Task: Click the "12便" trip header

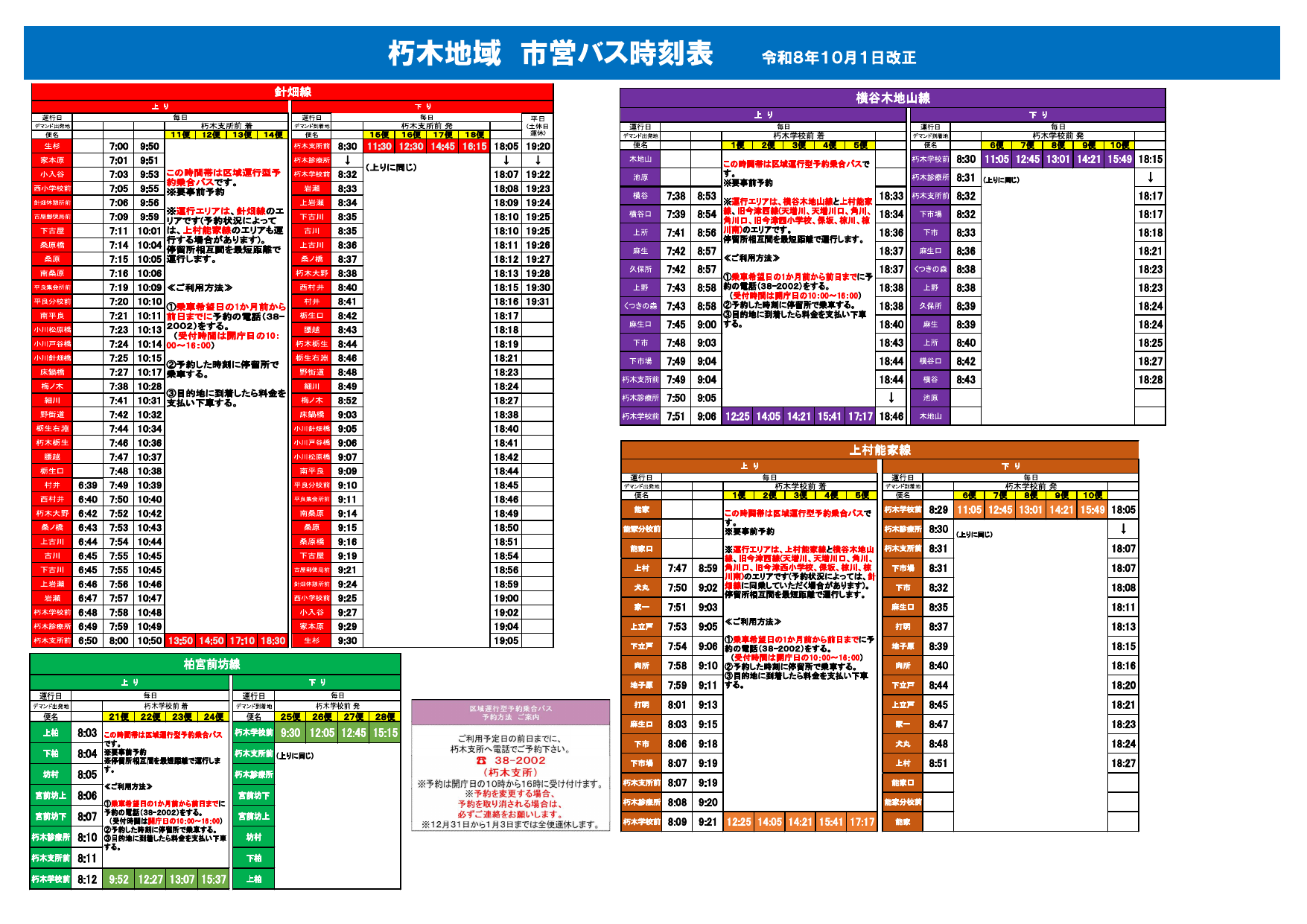Action: tap(212, 135)
